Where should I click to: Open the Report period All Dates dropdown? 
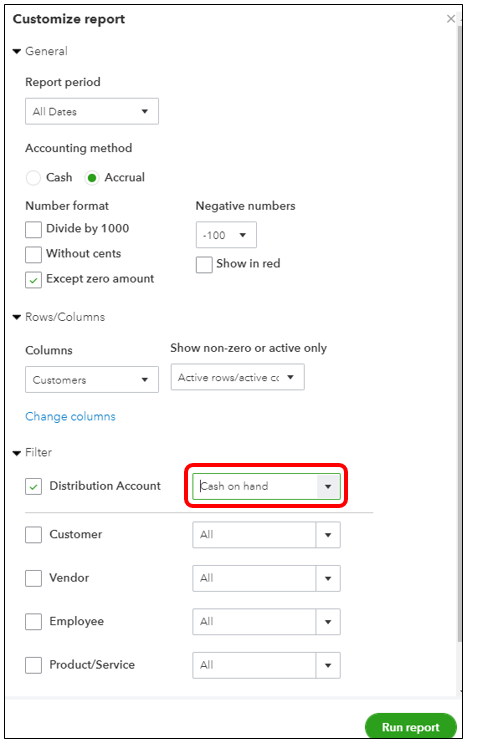coord(92,112)
